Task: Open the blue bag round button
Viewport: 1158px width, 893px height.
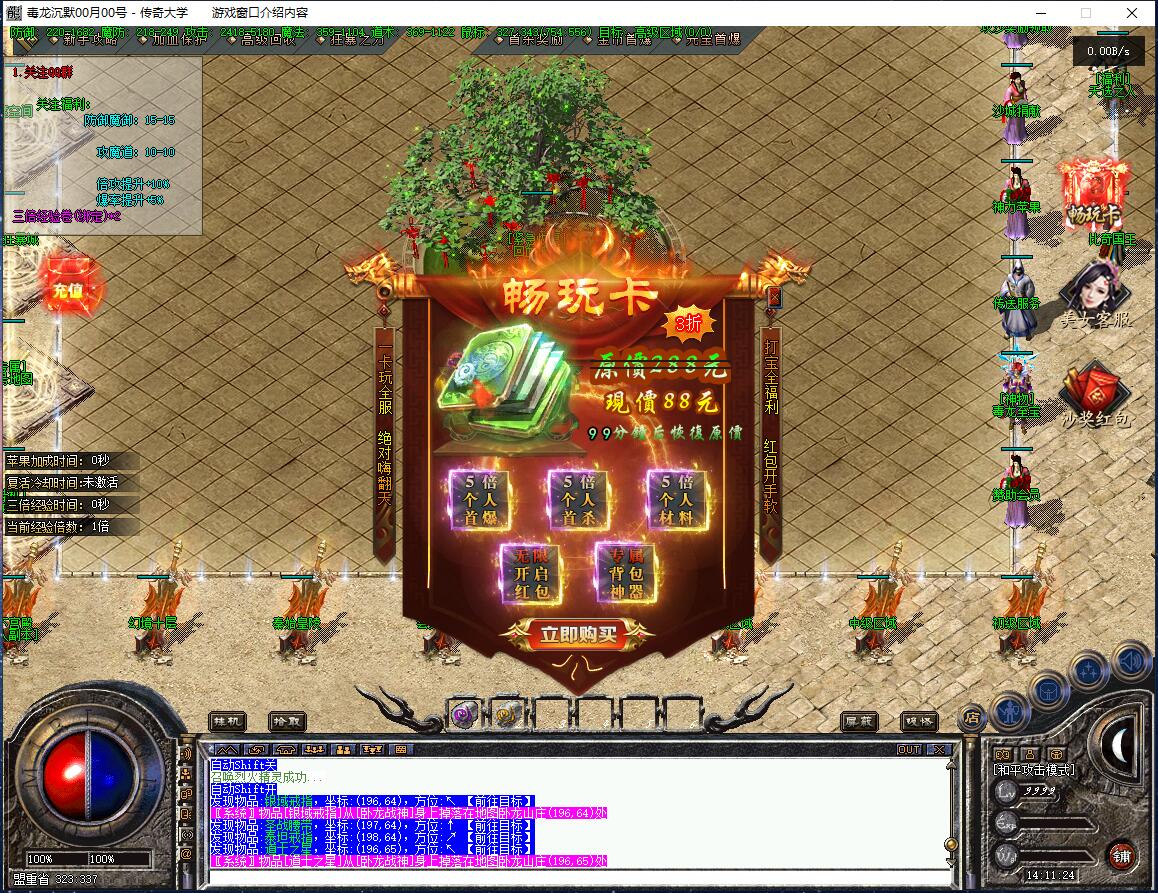Action: click(1049, 691)
